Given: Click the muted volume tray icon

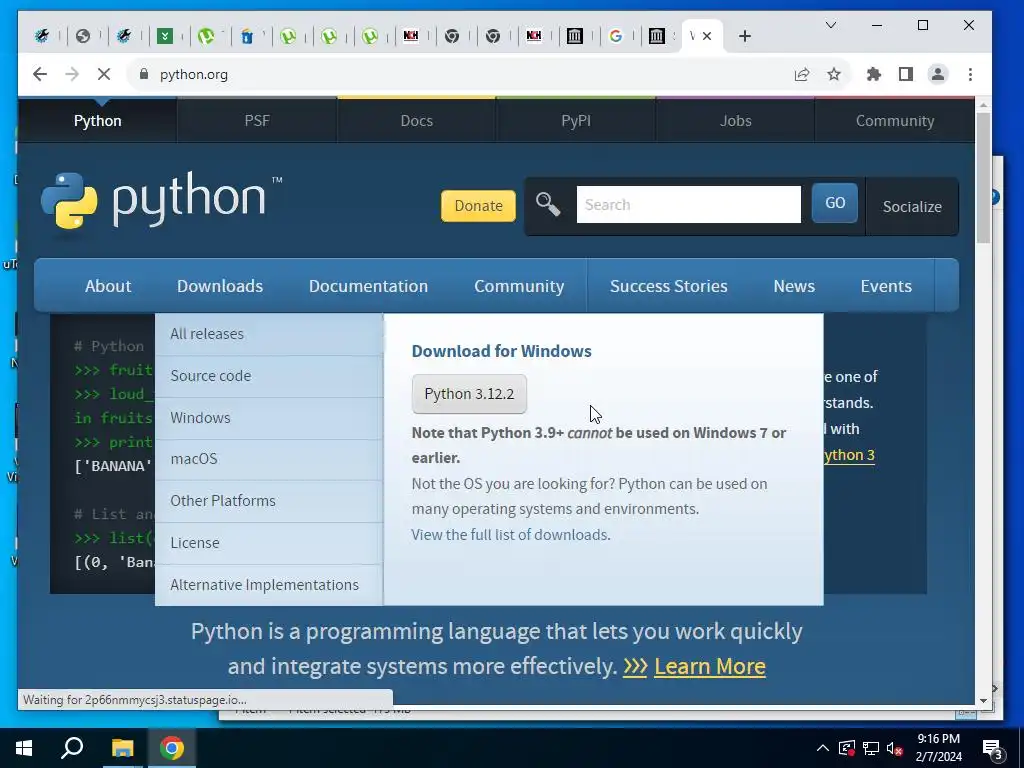Looking at the screenshot, I should tap(895, 748).
